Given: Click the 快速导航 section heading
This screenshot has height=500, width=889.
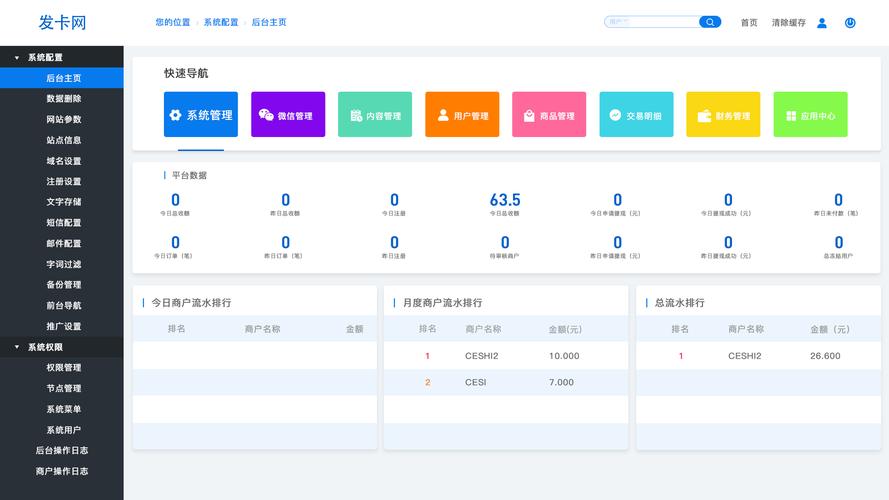Looking at the screenshot, I should (186, 73).
